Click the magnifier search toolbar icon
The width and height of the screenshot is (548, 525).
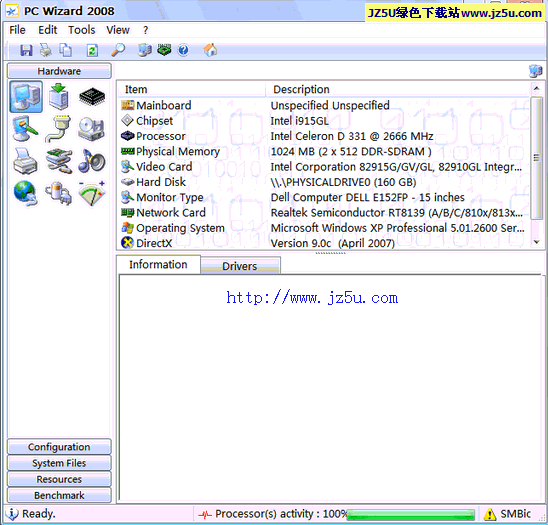point(118,50)
